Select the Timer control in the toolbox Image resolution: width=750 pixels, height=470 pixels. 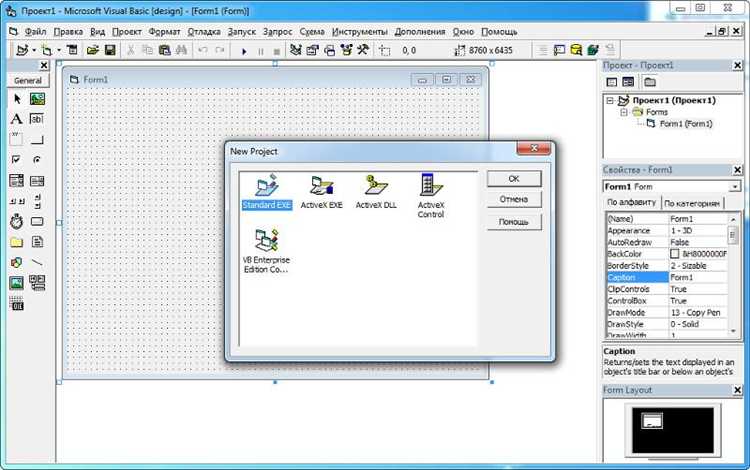coord(17,221)
